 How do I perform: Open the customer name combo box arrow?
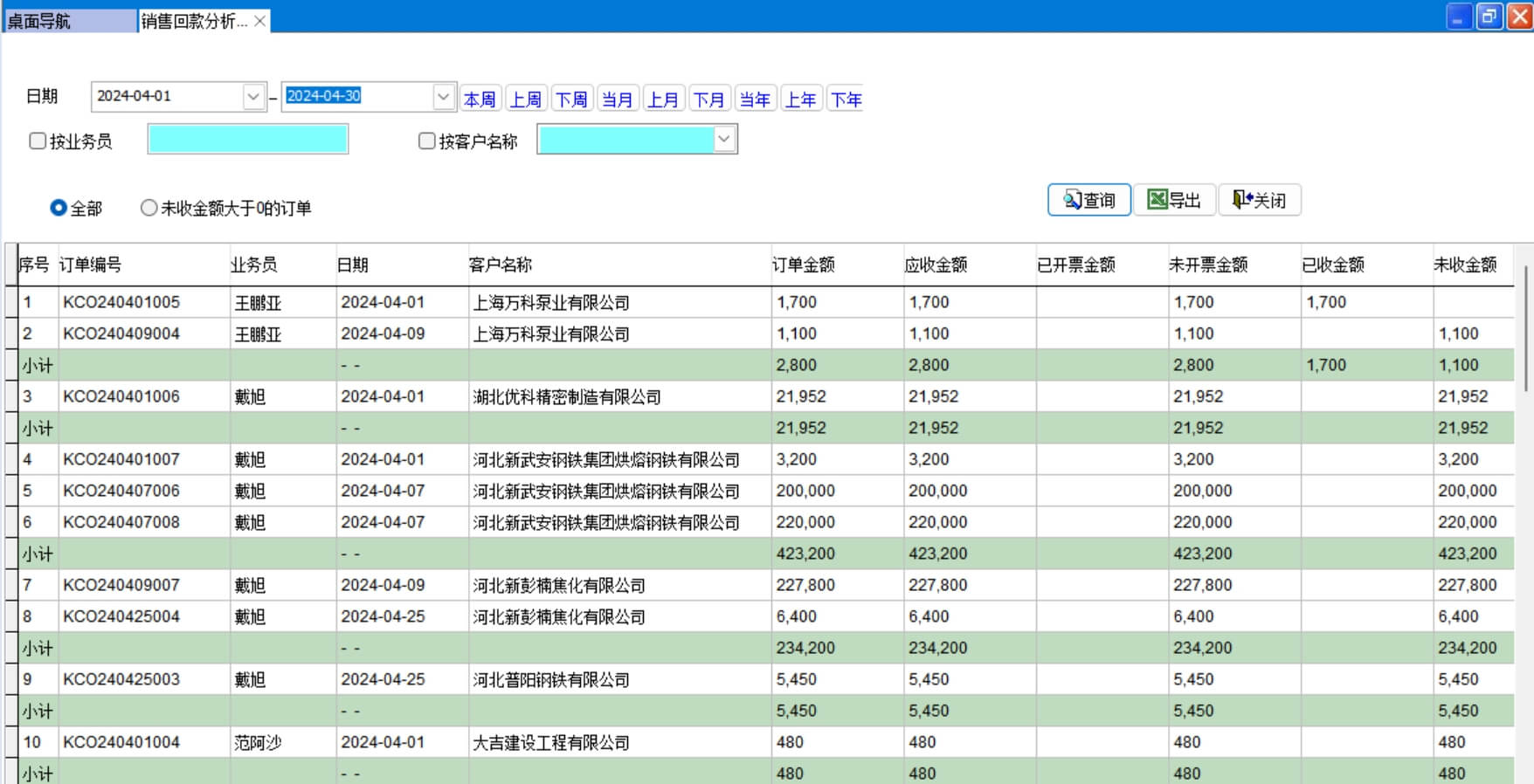[x=724, y=139]
